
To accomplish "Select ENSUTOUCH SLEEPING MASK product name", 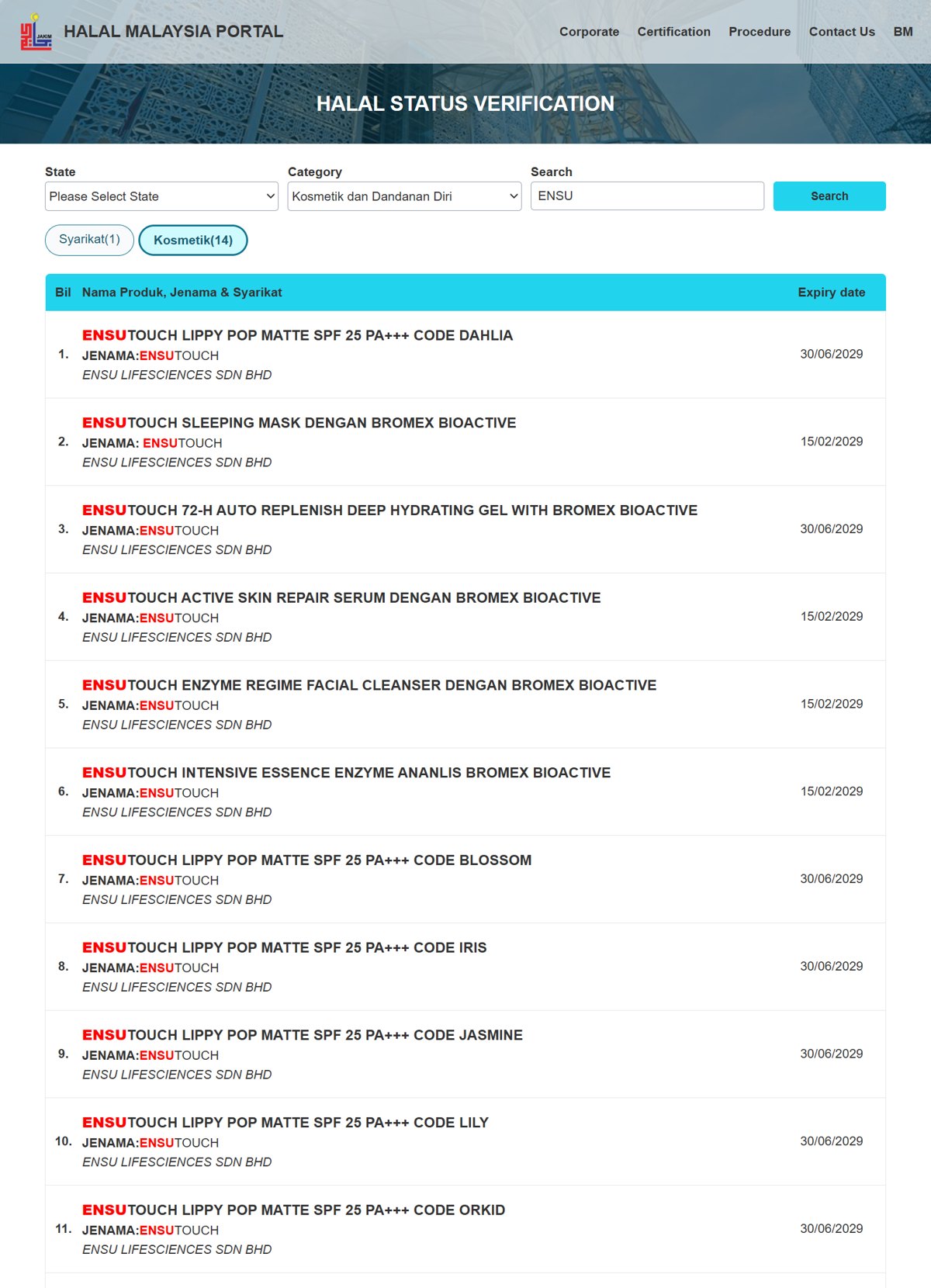I will (299, 423).
